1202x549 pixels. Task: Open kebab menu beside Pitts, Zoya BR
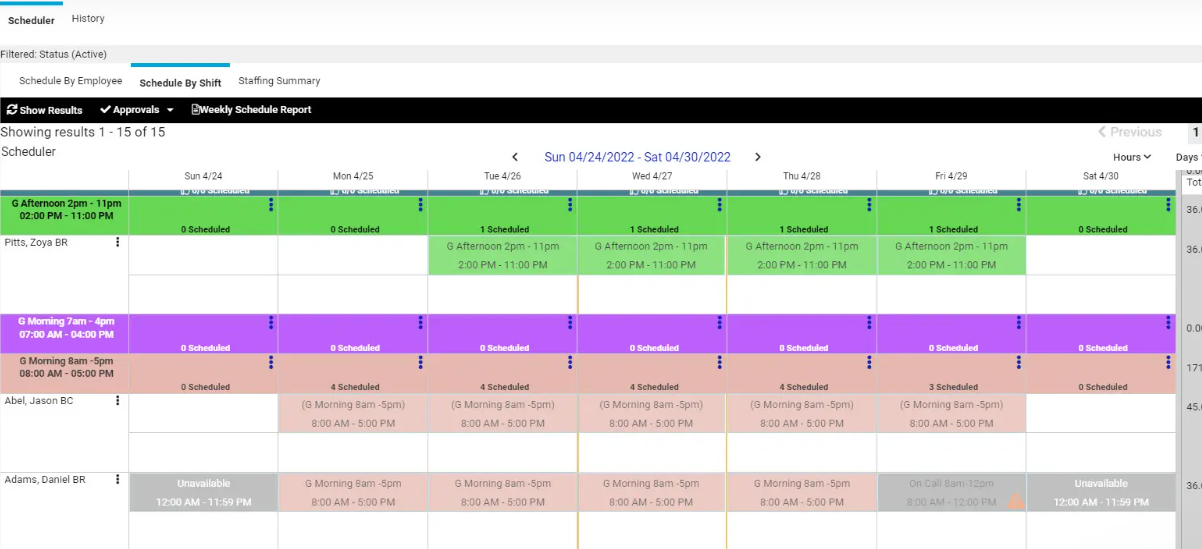[118, 242]
